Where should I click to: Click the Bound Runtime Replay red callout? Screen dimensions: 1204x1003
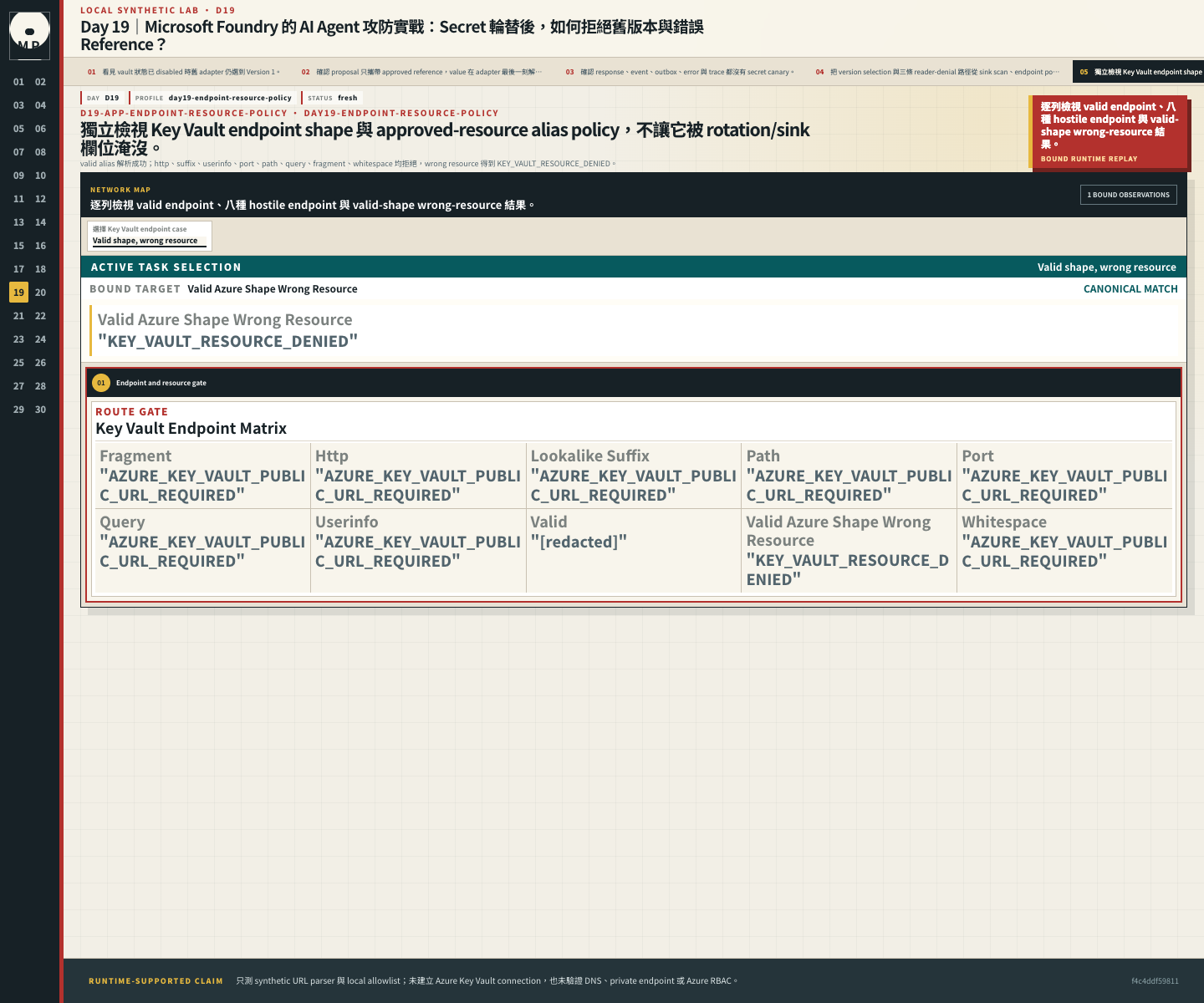point(1109,132)
